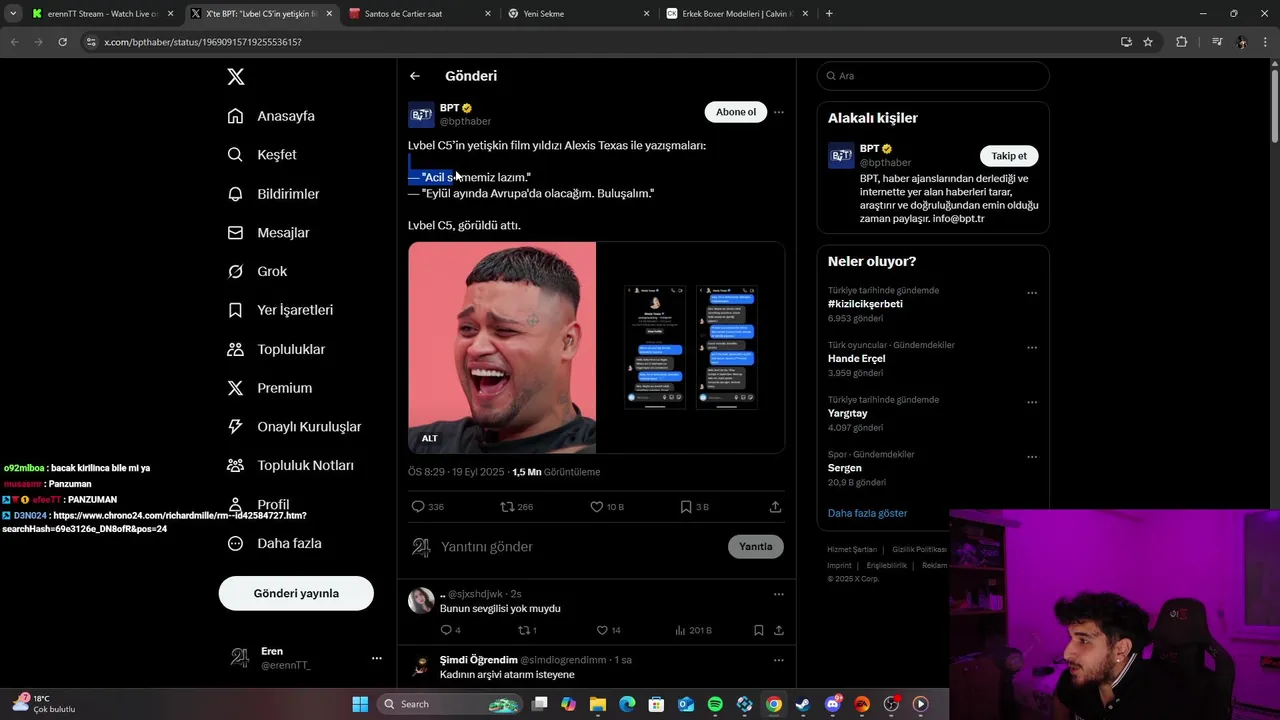Open BPT avatar on the post
The height and width of the screenshot is (720, 1280).
click(421, 115)
